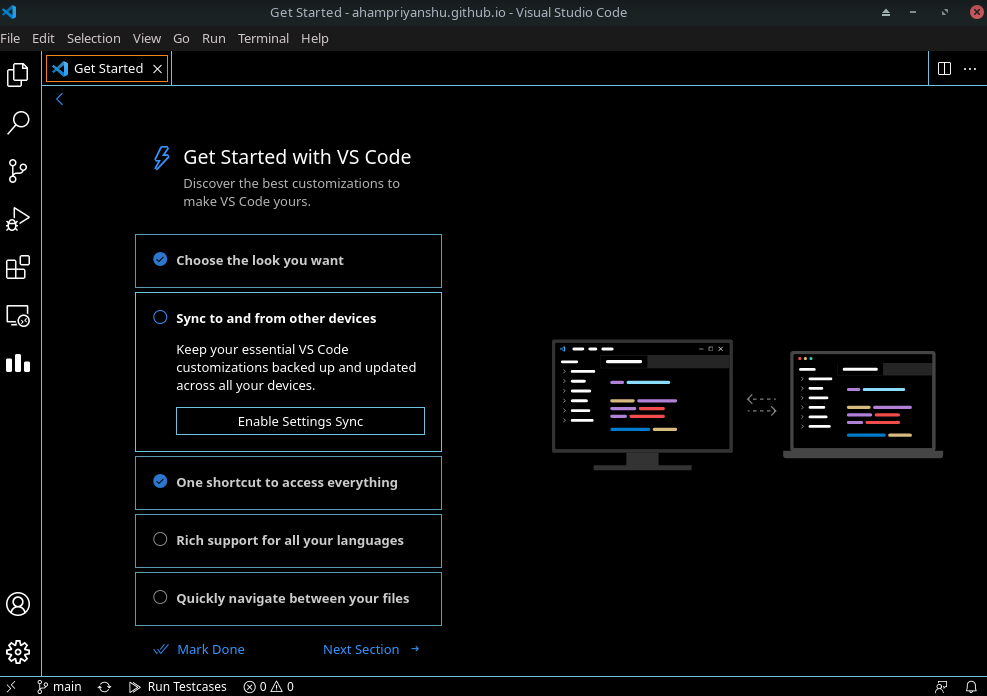
Task: Expand 'Quickly navigate between your files' step
Action: tap(288, 599)
